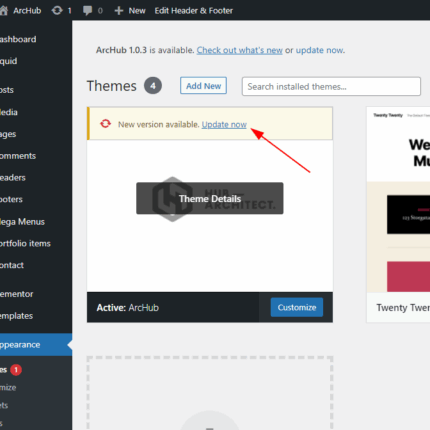Open the Media sidebar menu

[9, 112]
